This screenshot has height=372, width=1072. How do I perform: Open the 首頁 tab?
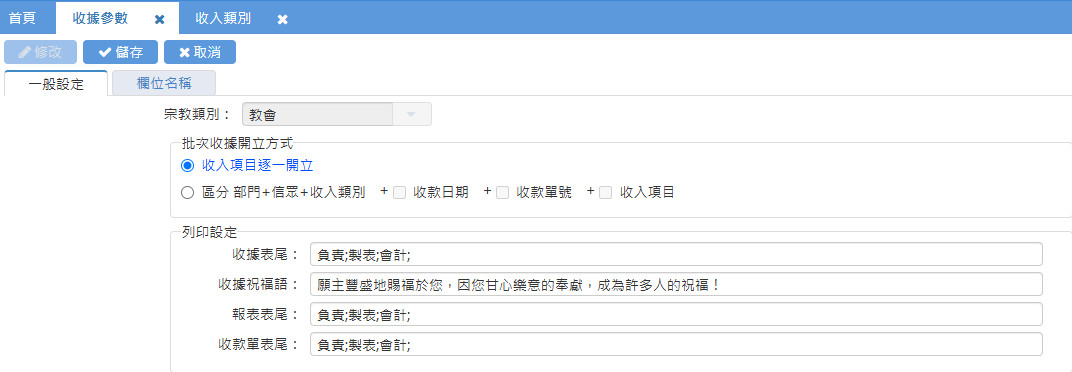tap(23, 18)
